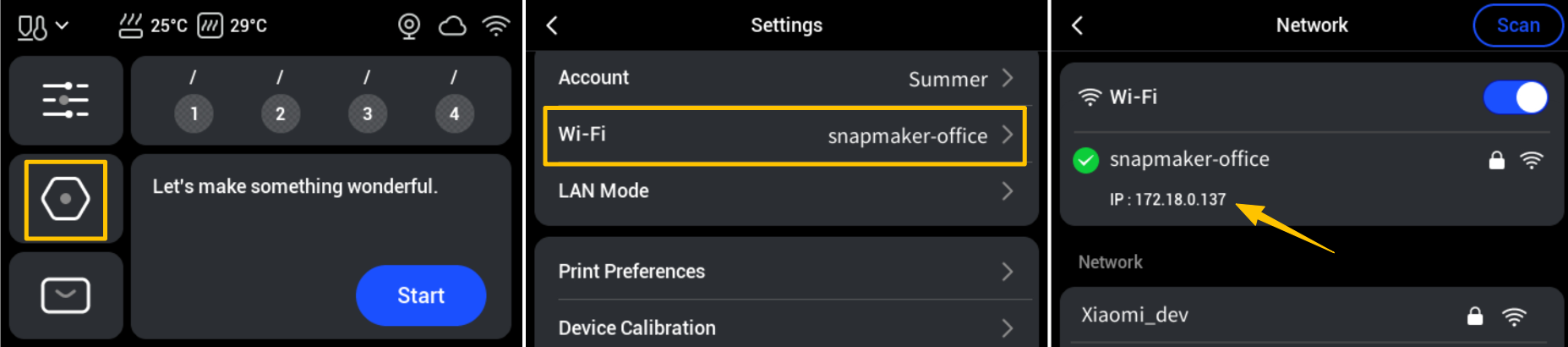Open the bottom-left tray icon
This screenshot has width=1568, height=347.
click(x=66, y=295)
